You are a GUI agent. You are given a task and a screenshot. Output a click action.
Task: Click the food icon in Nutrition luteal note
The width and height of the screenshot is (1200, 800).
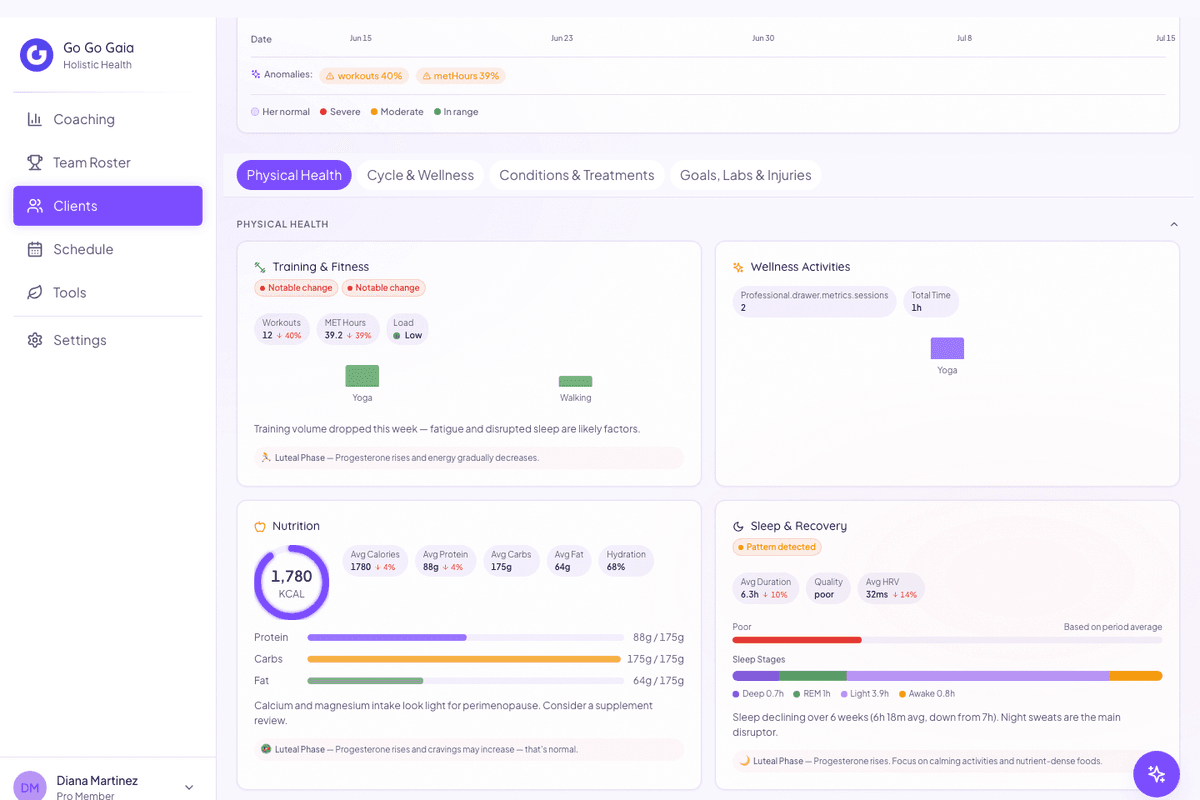click(266, 748)
